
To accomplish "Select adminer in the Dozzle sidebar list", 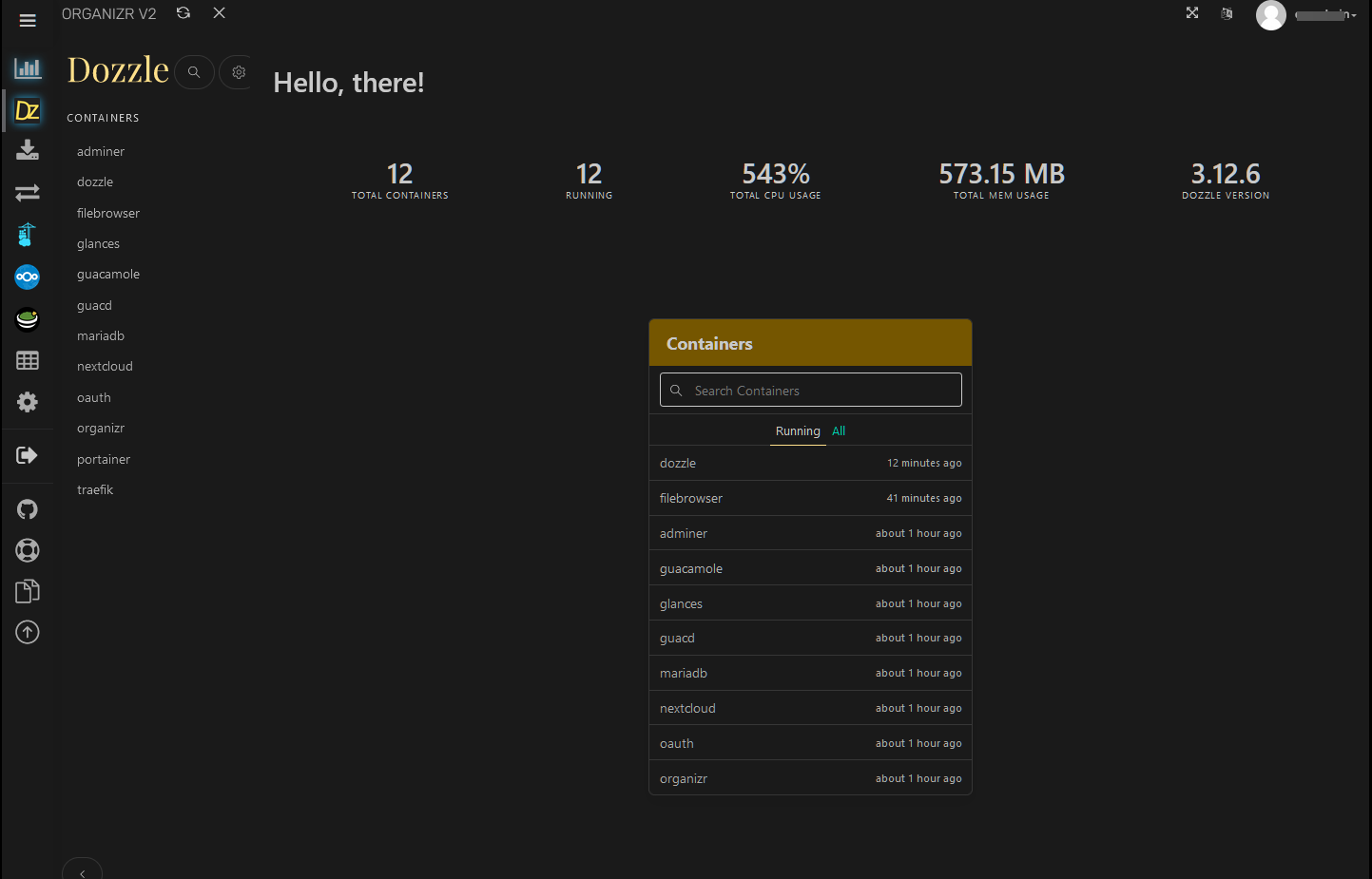I will [x=101, y=152].
